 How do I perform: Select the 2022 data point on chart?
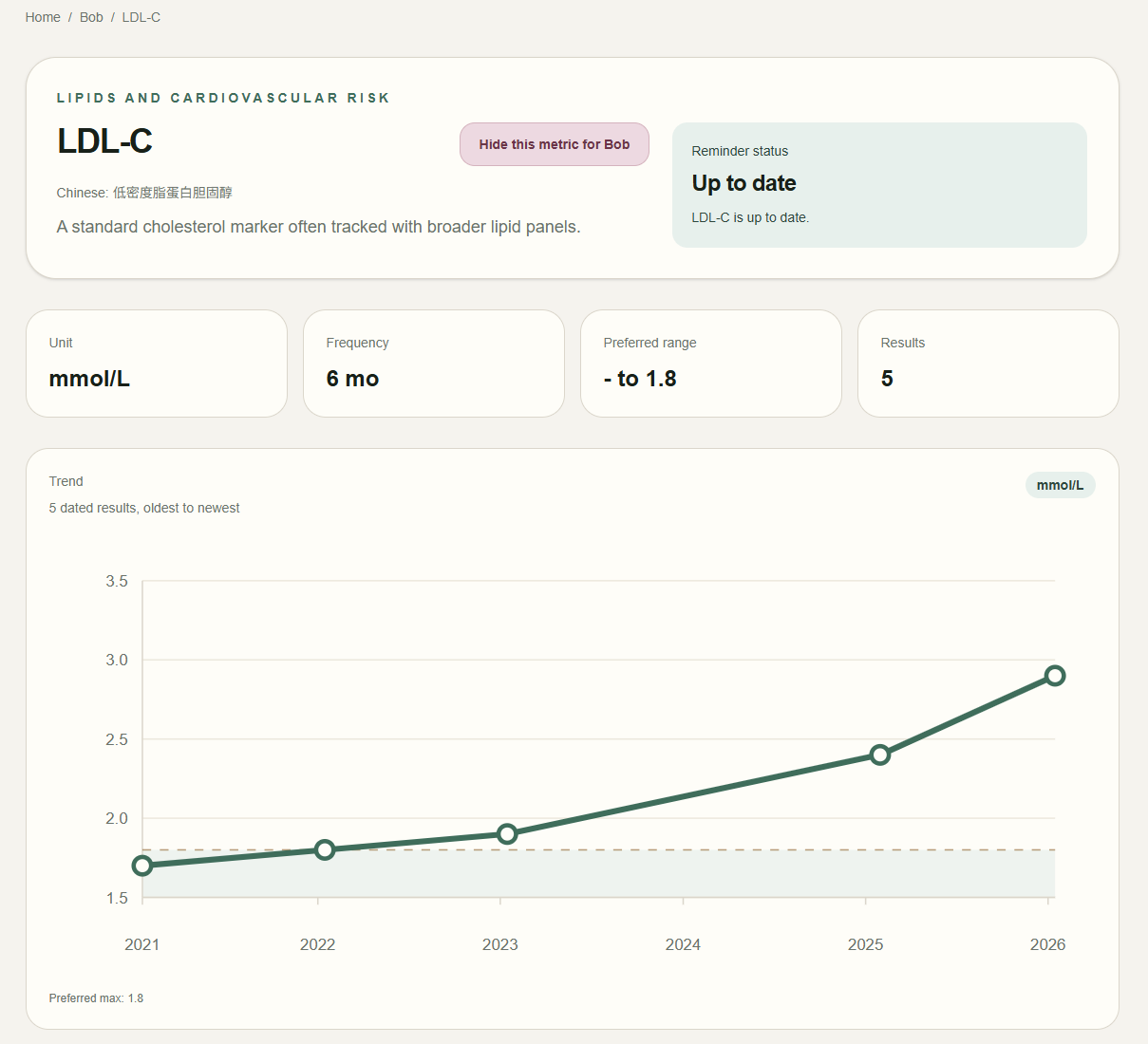click(325, 849)
